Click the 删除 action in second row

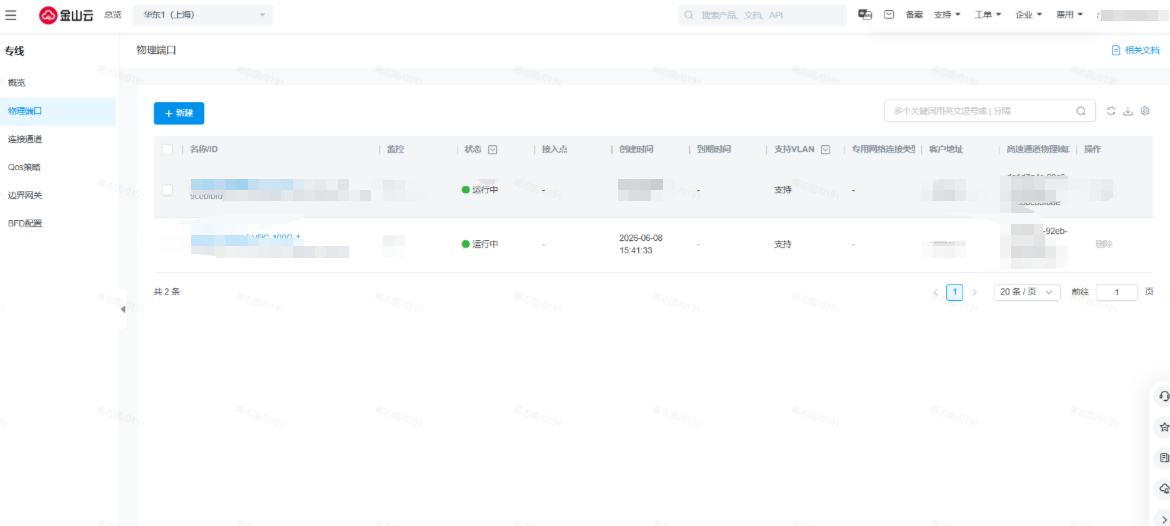(x=1104, y=244)
